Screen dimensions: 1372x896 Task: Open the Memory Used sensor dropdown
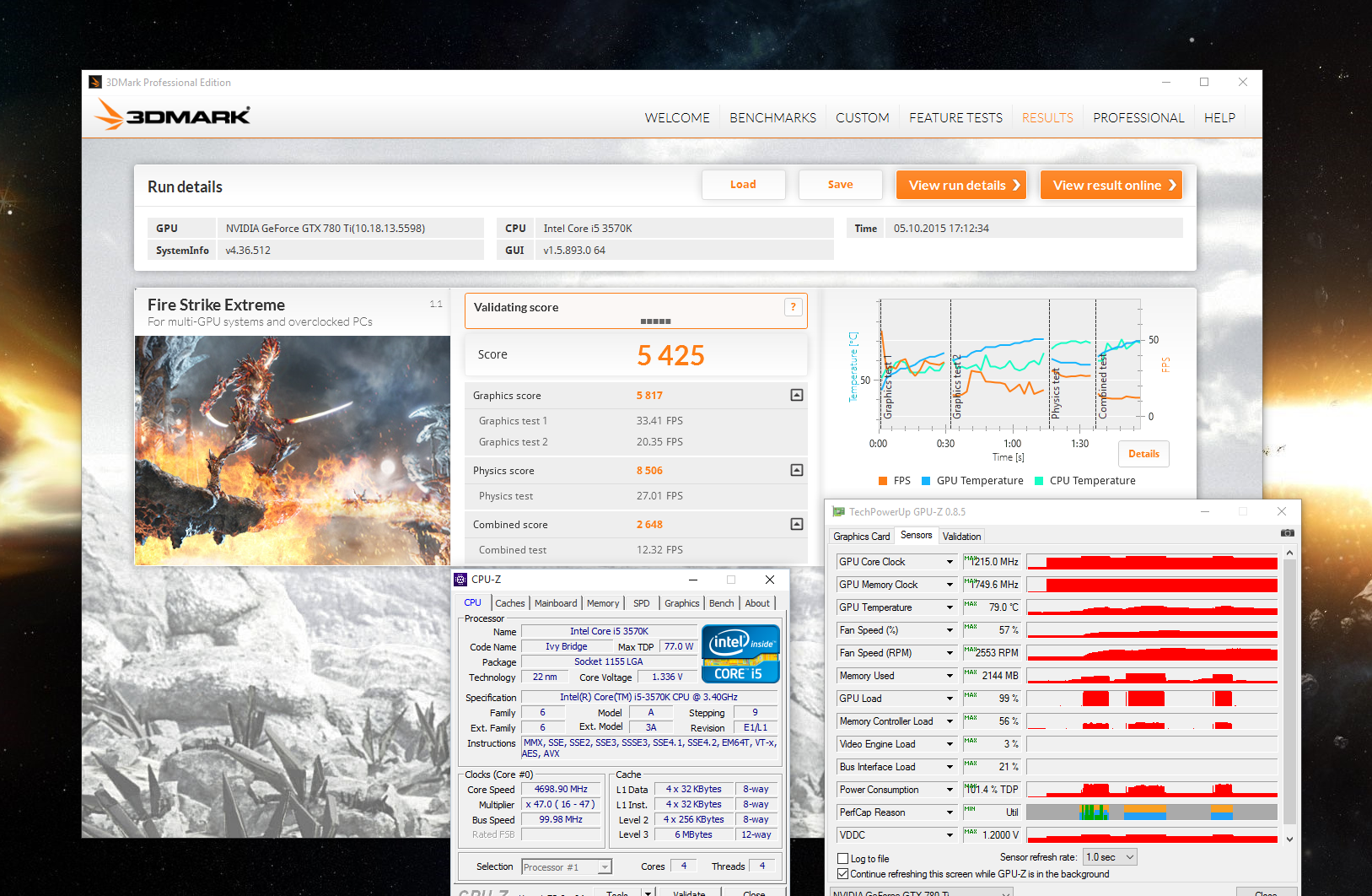[950, 676]
